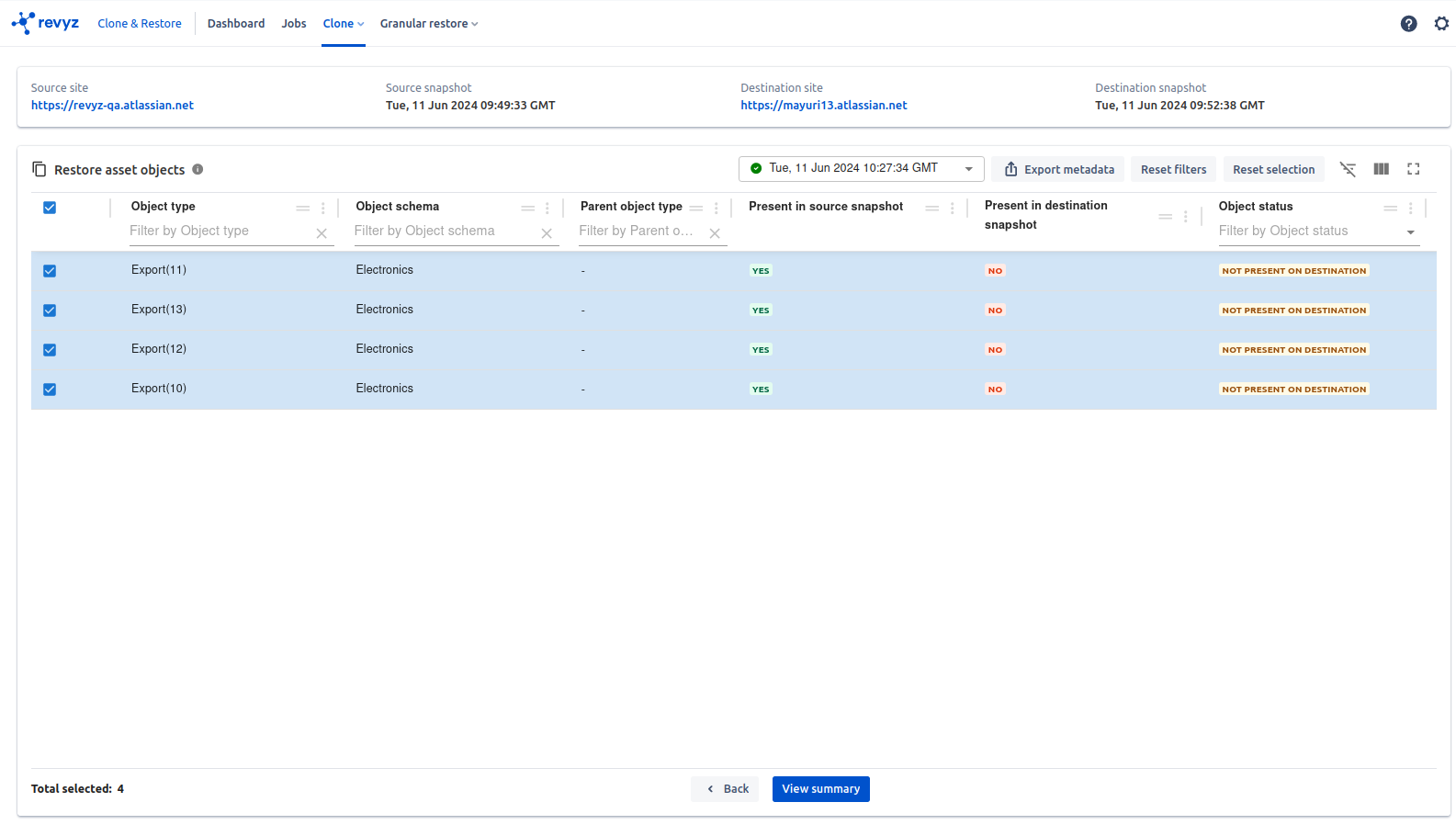
Task: Open the settings gear icon
Action: click(x=1441, y=24)
